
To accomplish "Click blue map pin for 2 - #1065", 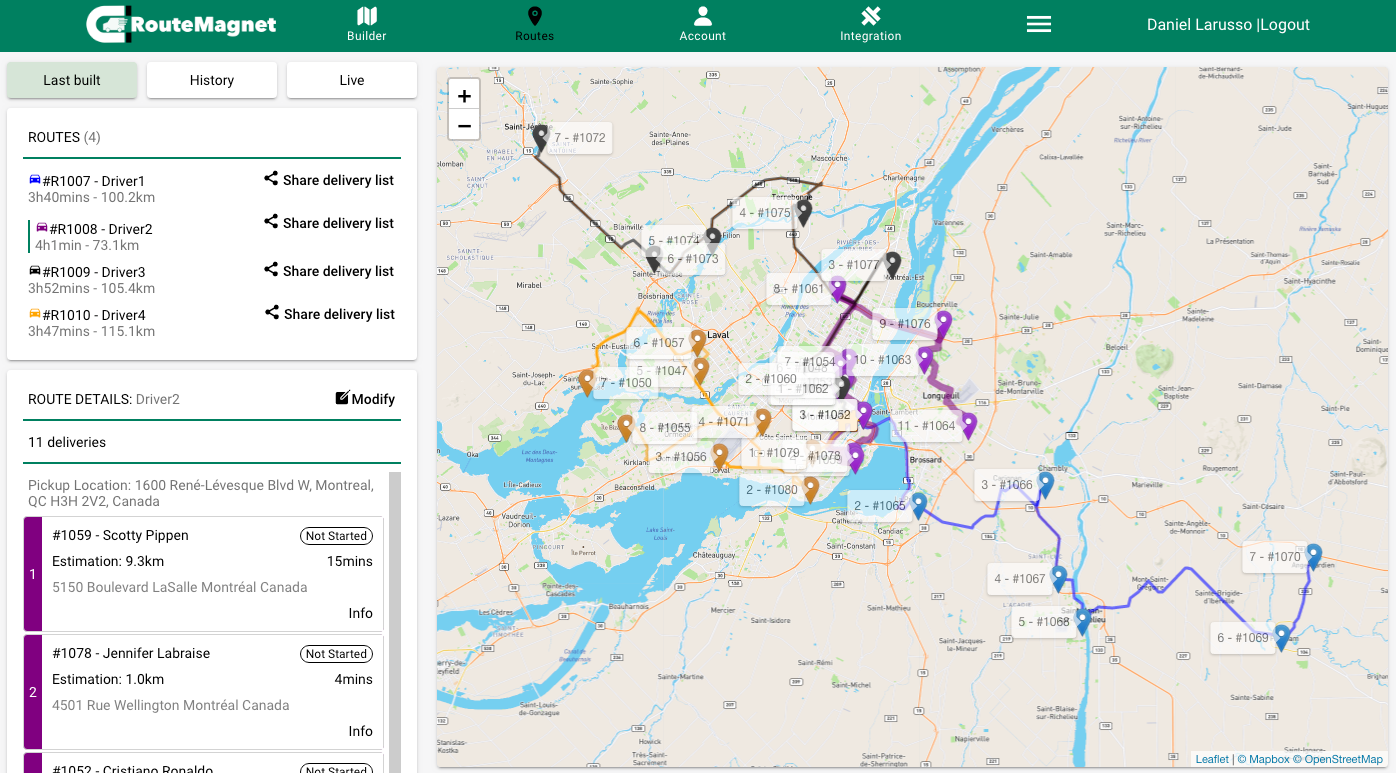I will pos(918,506).
